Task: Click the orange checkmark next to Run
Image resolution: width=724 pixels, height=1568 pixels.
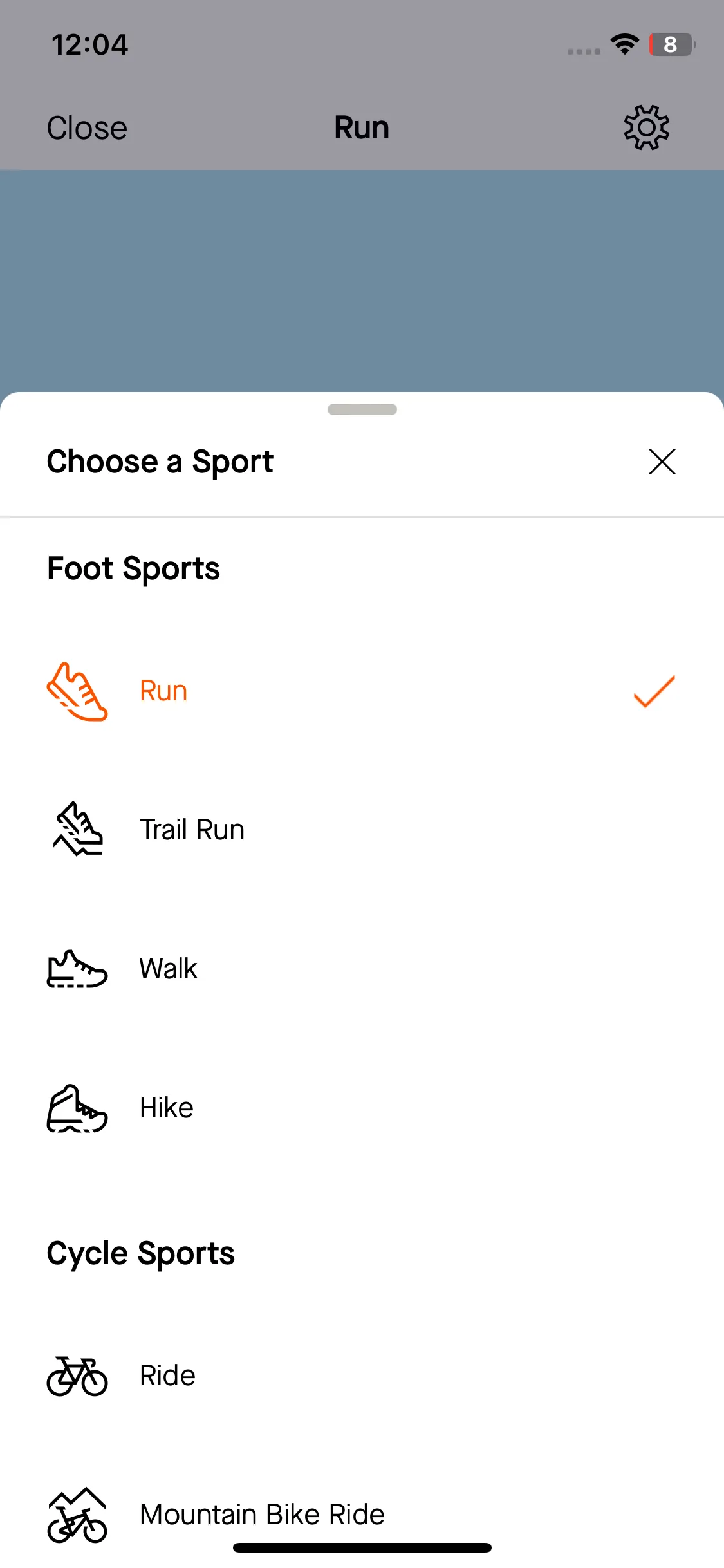Action: (654, 691)
